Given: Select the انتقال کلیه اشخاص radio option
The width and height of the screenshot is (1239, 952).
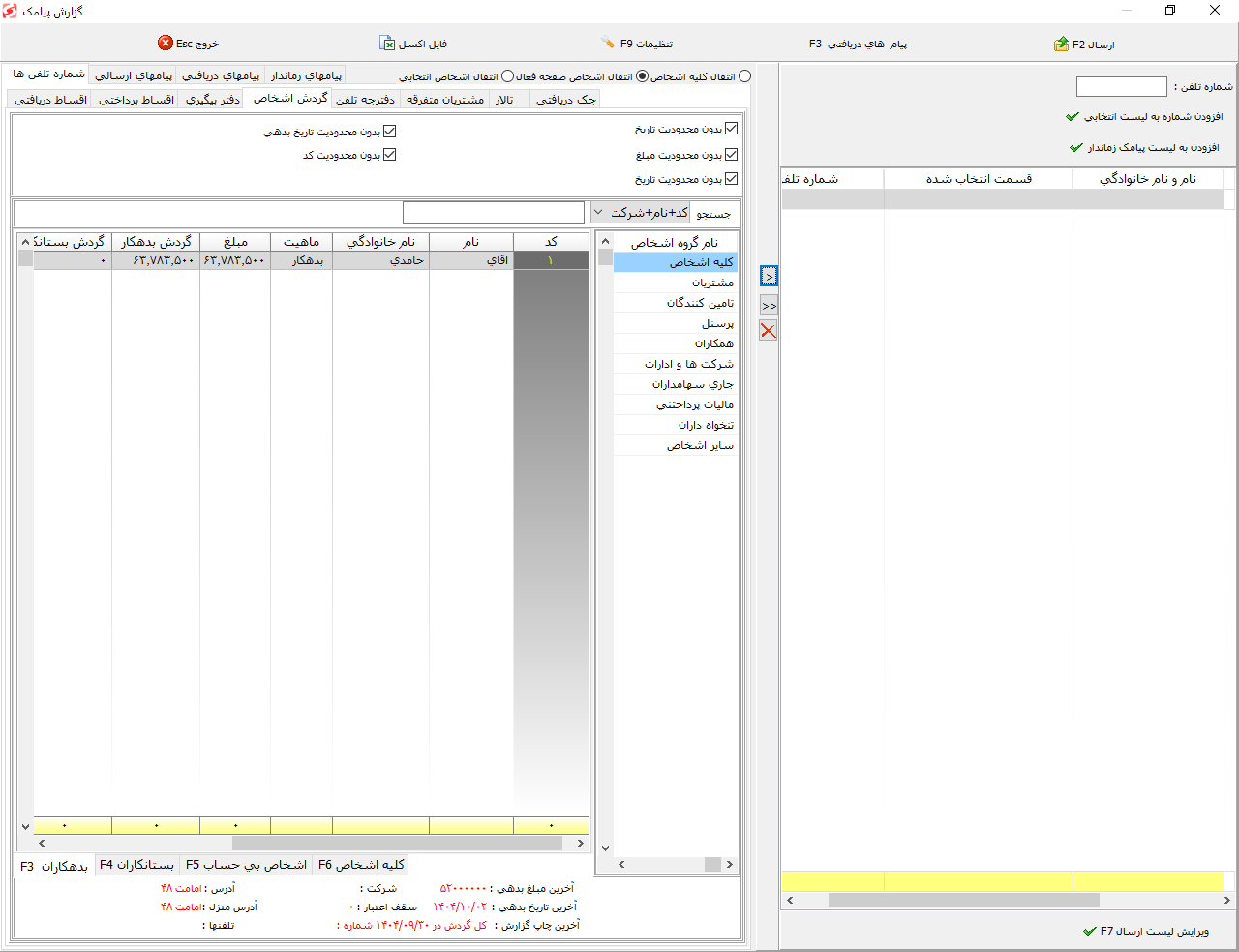Looking at the screenshot, I should (743, 76).
